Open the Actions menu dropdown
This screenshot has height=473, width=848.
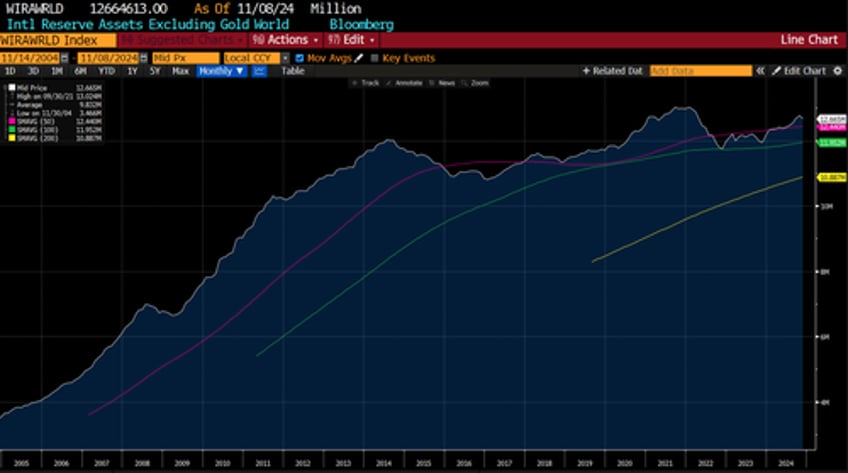click(x=286, y=40)
